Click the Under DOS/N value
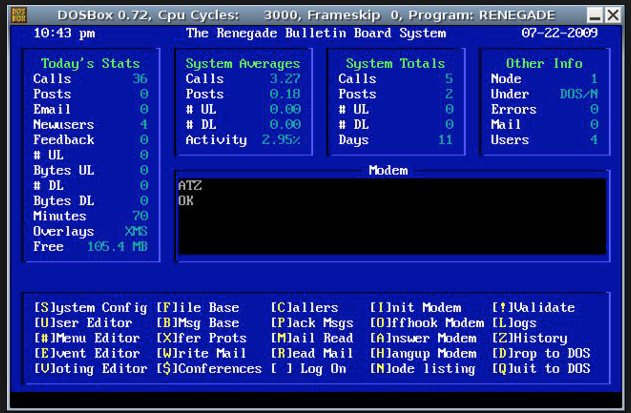The height and width of the screenshot is (413, 631). click(579, 94)
